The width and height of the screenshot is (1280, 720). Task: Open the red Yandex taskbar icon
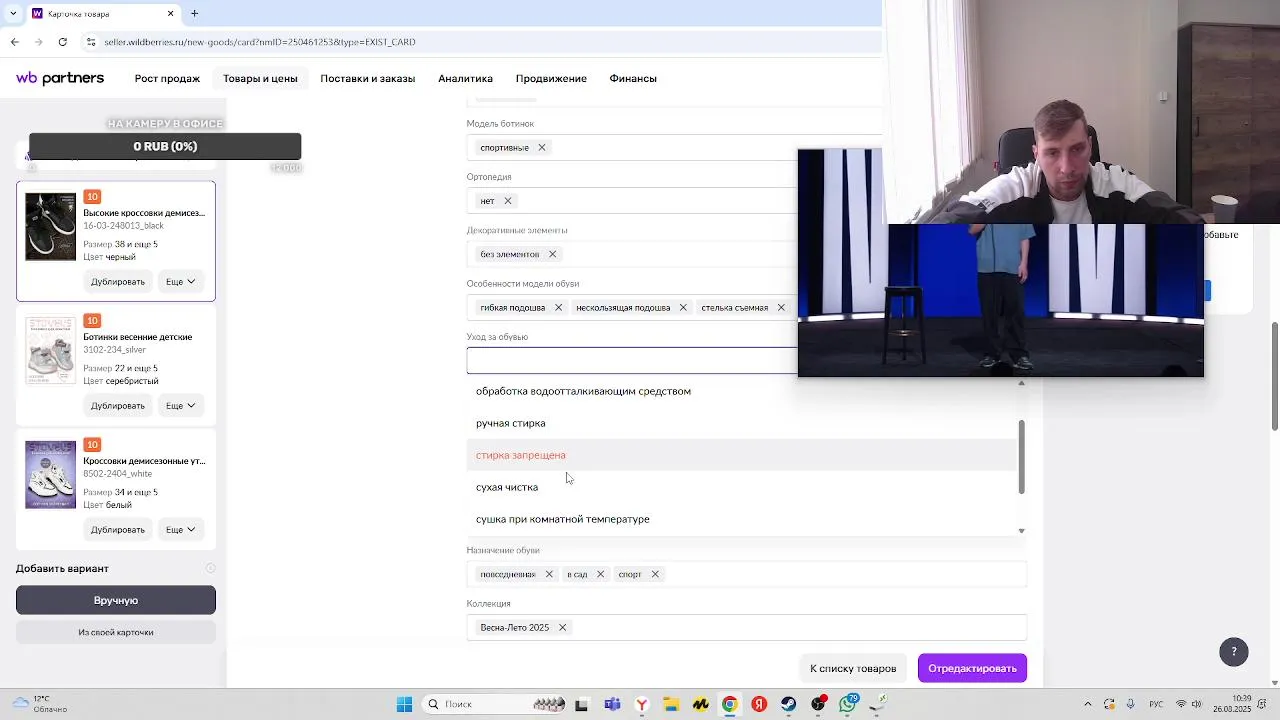tap(759, 704)
